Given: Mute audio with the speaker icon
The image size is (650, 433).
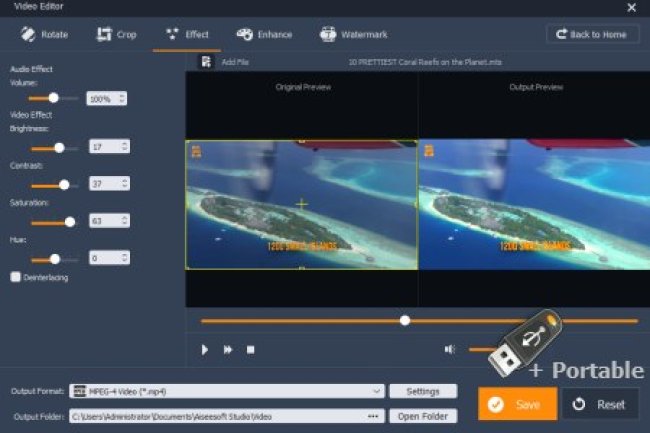Looking at the screenshot, I should tap(450, 350).
